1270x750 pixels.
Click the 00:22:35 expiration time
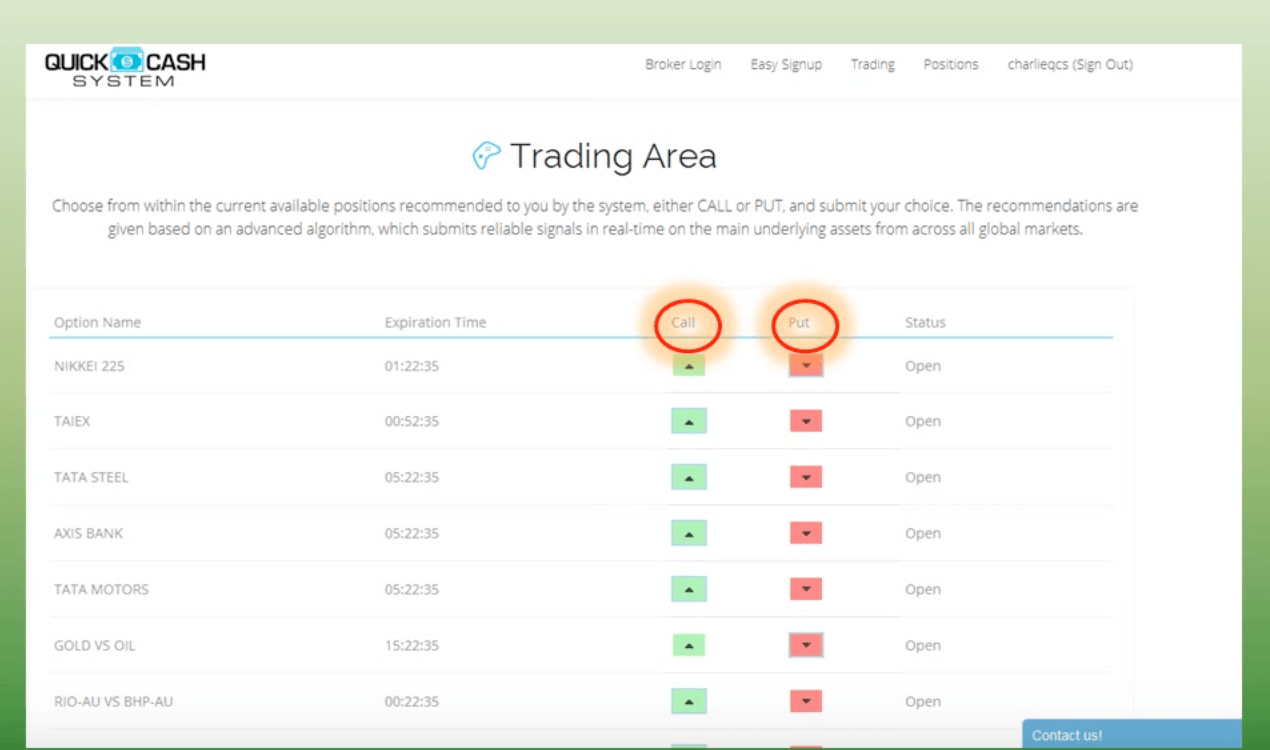pos(412,702)
